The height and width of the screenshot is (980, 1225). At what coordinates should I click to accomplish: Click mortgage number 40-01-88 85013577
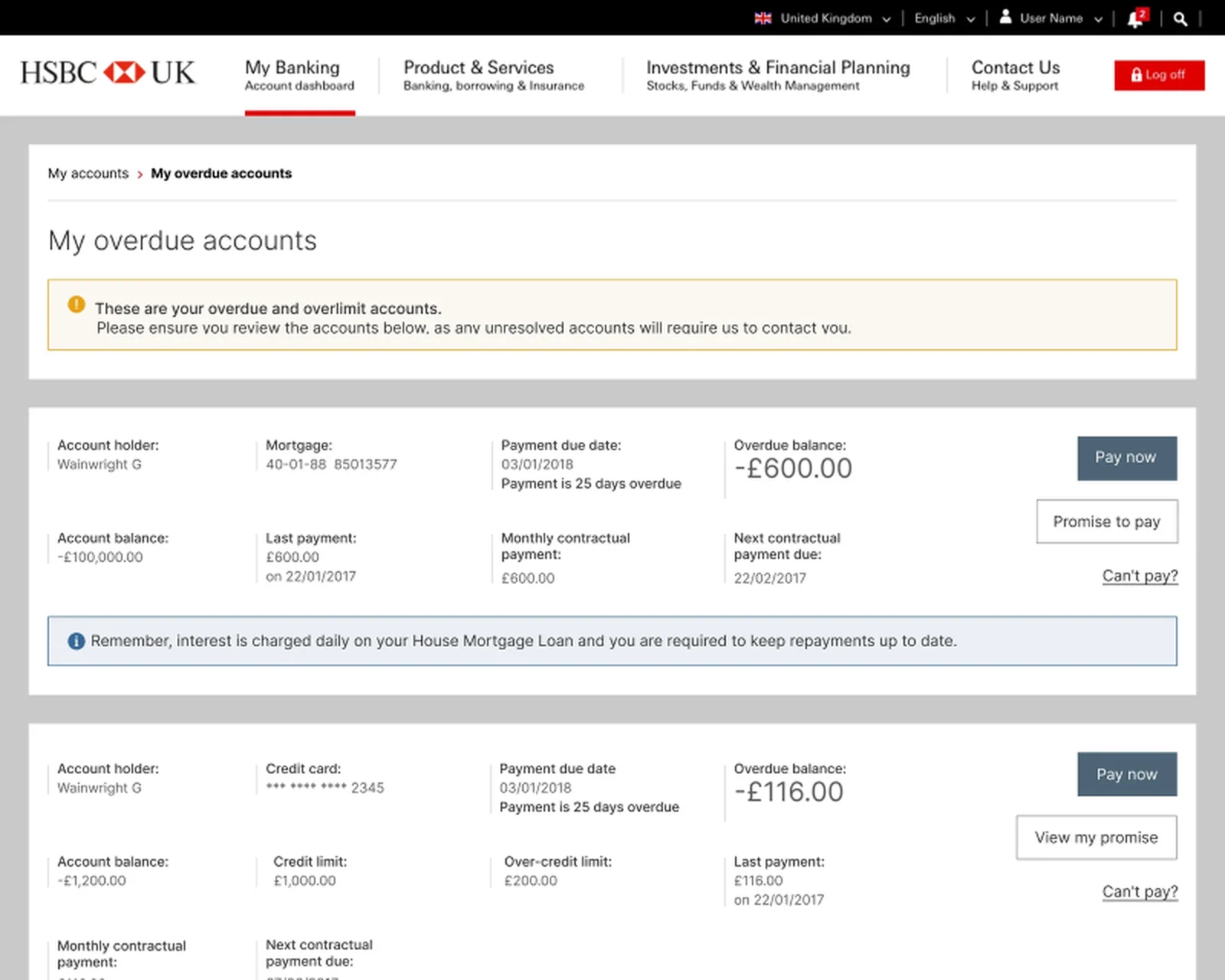332,465
